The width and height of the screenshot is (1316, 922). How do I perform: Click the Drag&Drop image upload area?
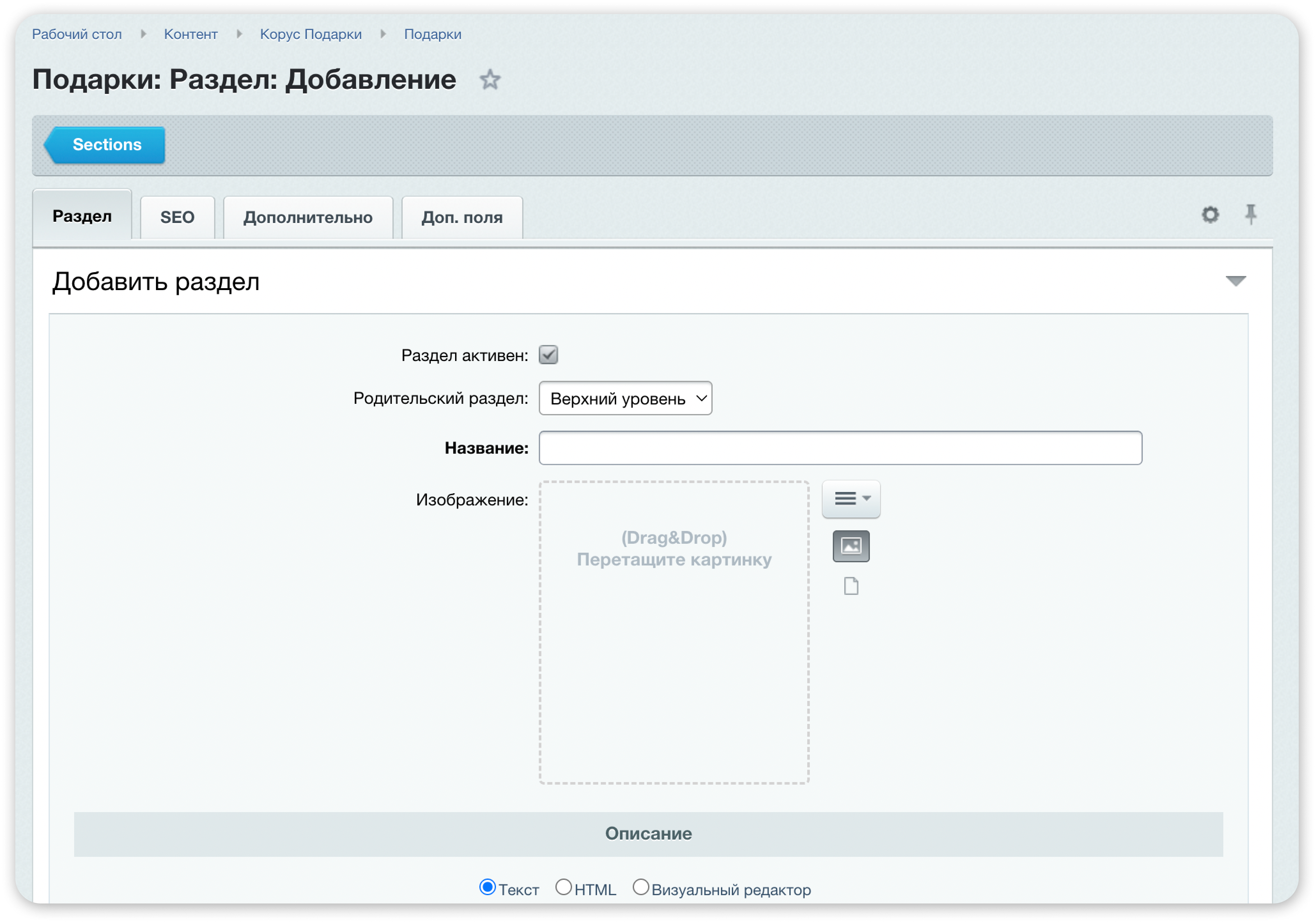pyautogui.click(x=674, y=633)
